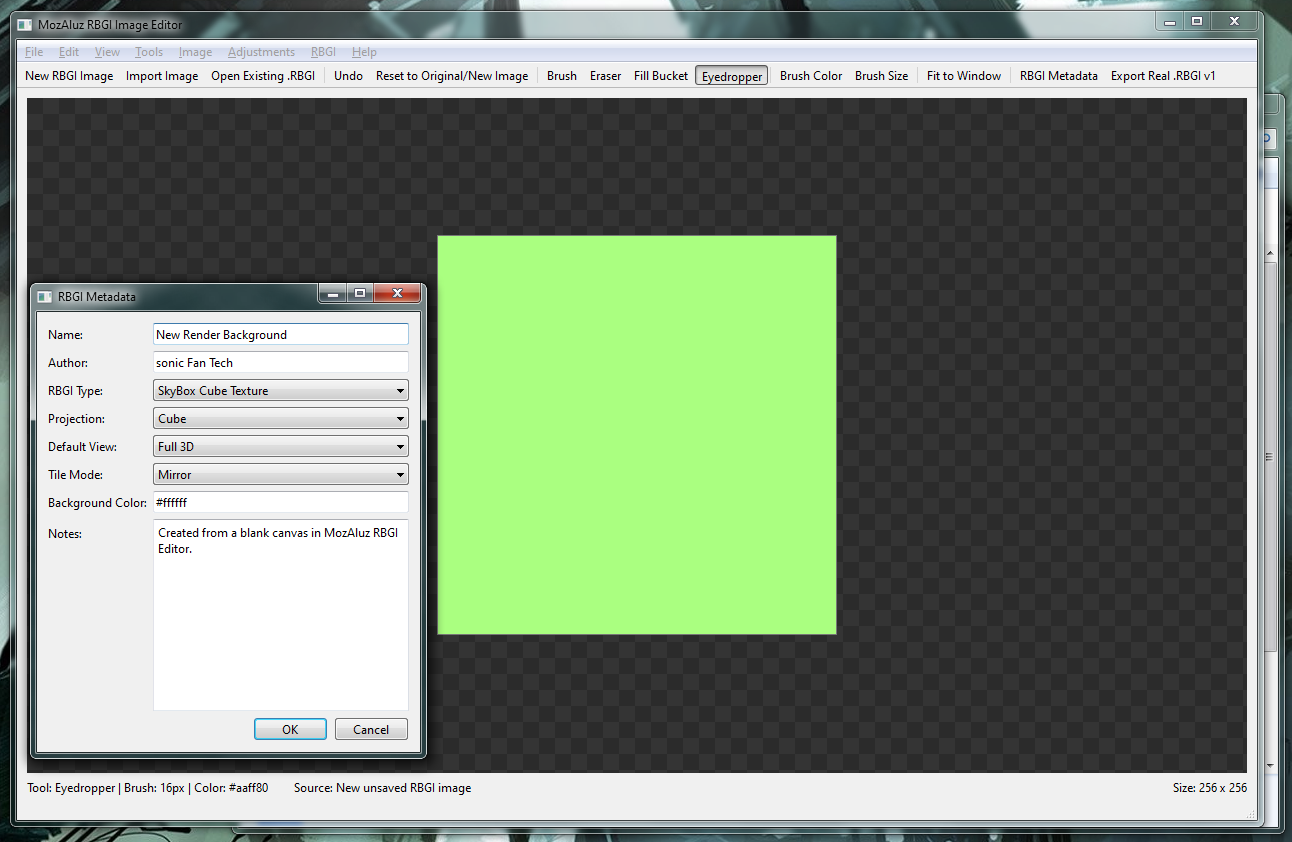Open the Image menu
The height and width of the screenshot is (842, 1292).
tap(195, 52)
